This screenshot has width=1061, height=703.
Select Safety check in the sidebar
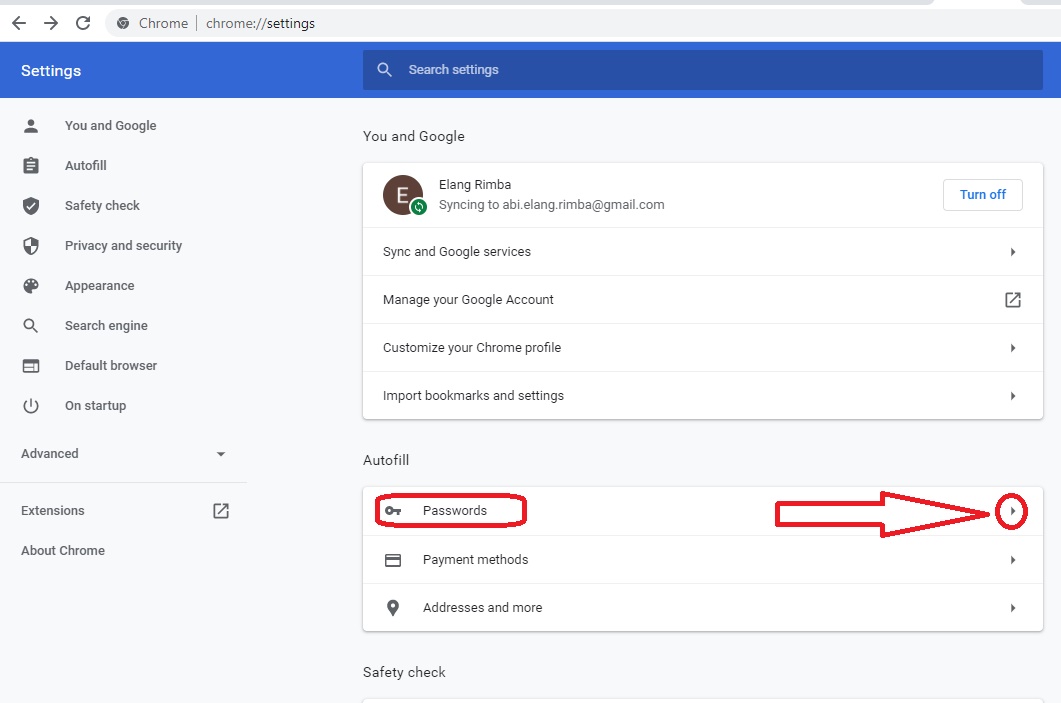(102, 206)
